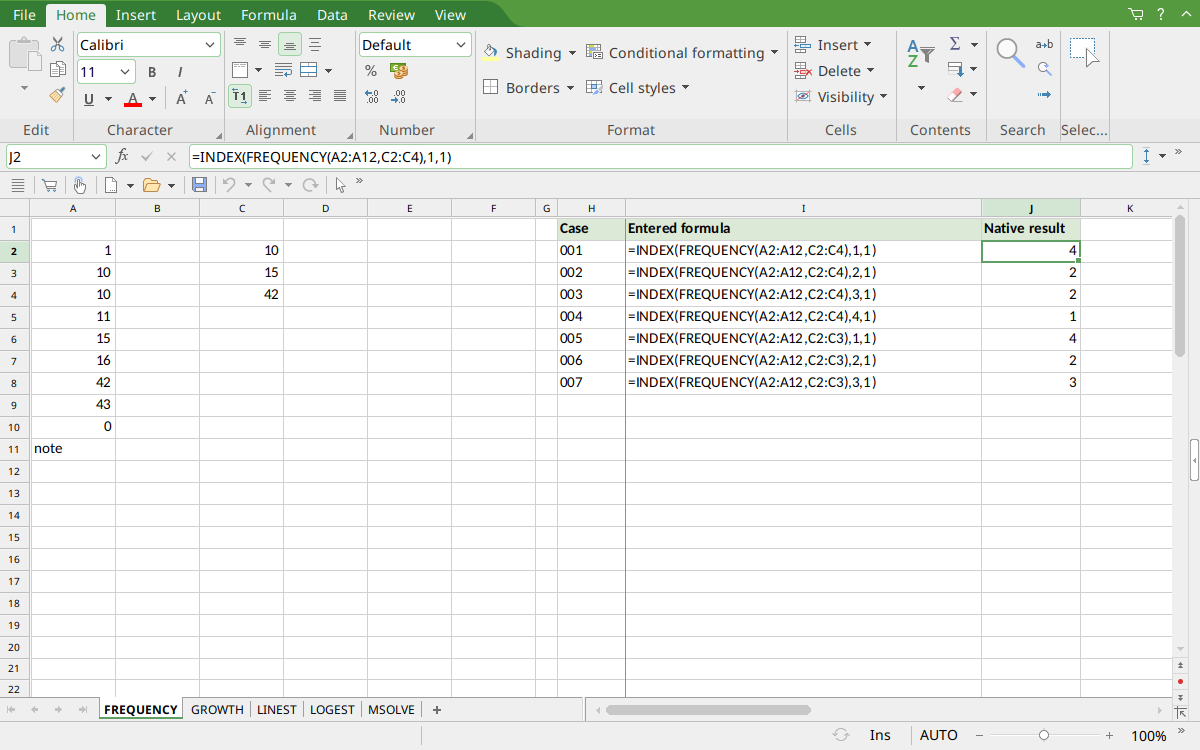This screenshot has width=1200, height=750.
Task: Click the checkmark accept formula icon
Action: 147,156
